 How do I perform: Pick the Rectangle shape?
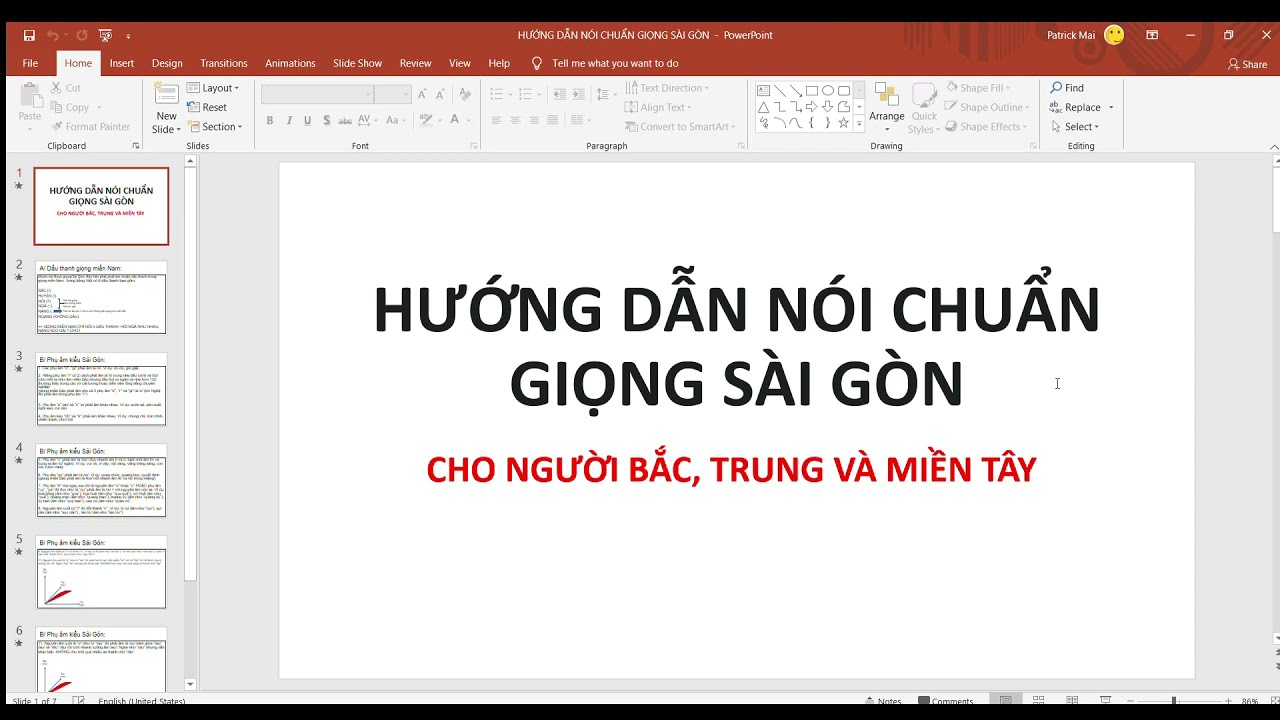coord(812,90)
